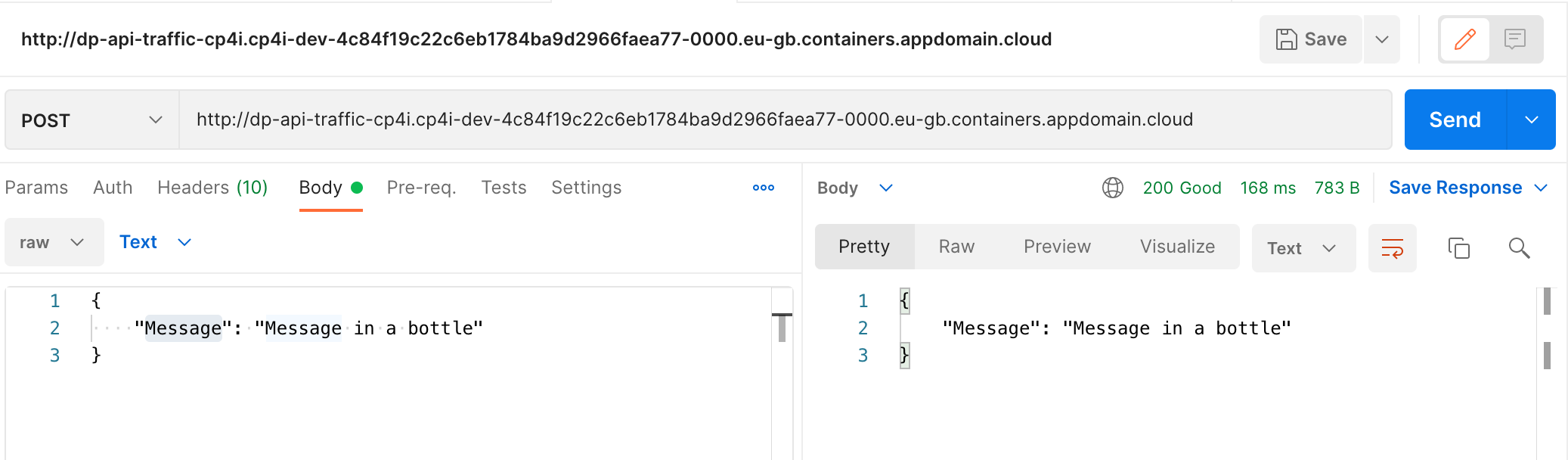Switch to the Params tab

click(36, 188)
